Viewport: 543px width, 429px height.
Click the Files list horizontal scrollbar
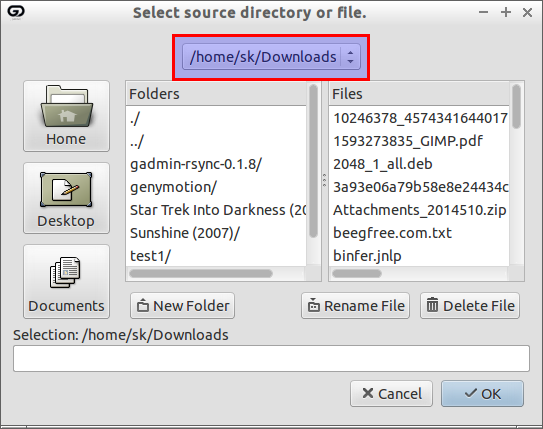point(357,274)
